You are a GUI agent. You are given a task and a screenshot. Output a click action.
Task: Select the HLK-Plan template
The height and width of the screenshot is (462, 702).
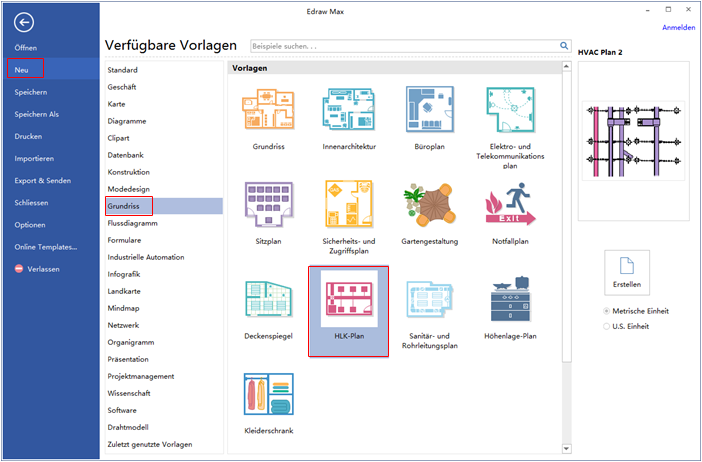click(x=349, y=312)
